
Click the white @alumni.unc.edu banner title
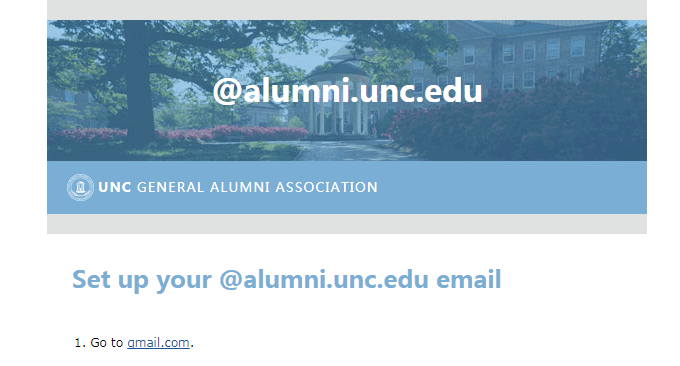click(347, 91)
